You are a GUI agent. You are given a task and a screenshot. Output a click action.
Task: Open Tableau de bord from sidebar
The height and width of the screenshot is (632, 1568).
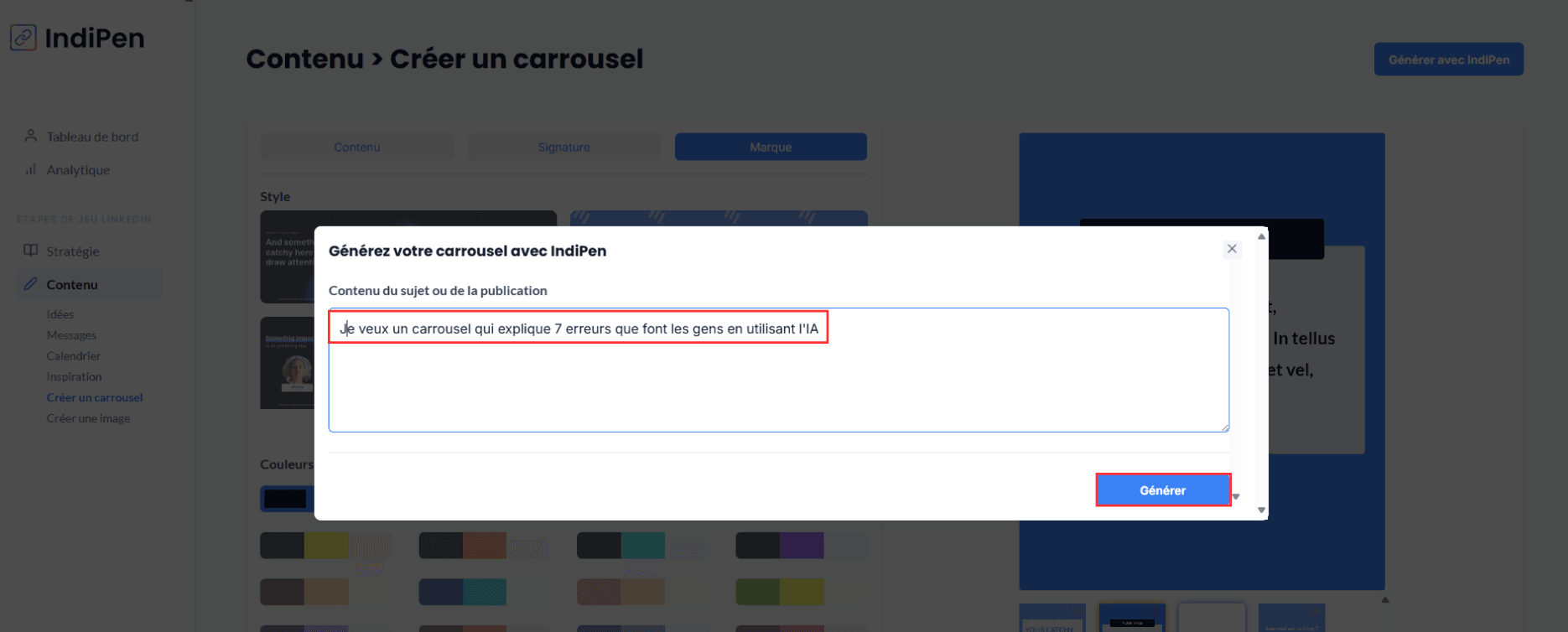point(91,137)
